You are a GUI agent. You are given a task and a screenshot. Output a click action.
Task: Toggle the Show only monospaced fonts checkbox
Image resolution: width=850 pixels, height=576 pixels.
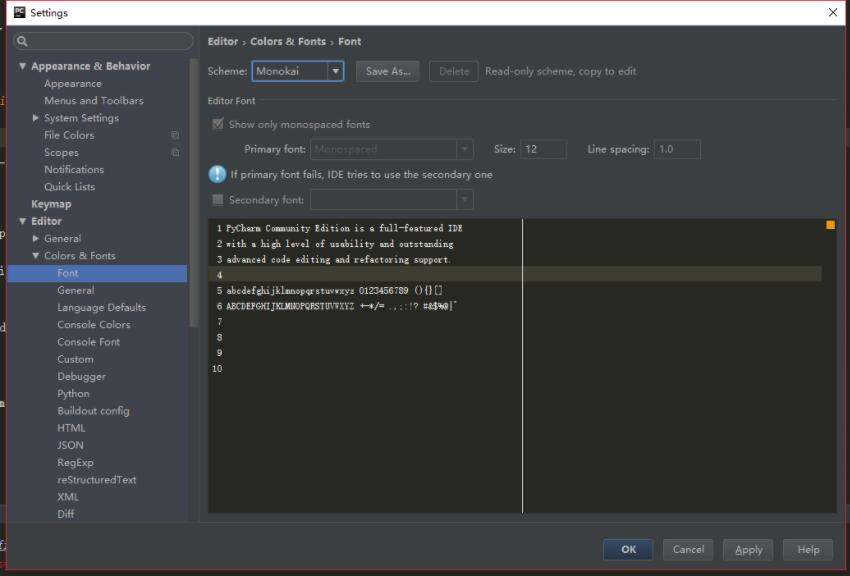coord(218,123)
